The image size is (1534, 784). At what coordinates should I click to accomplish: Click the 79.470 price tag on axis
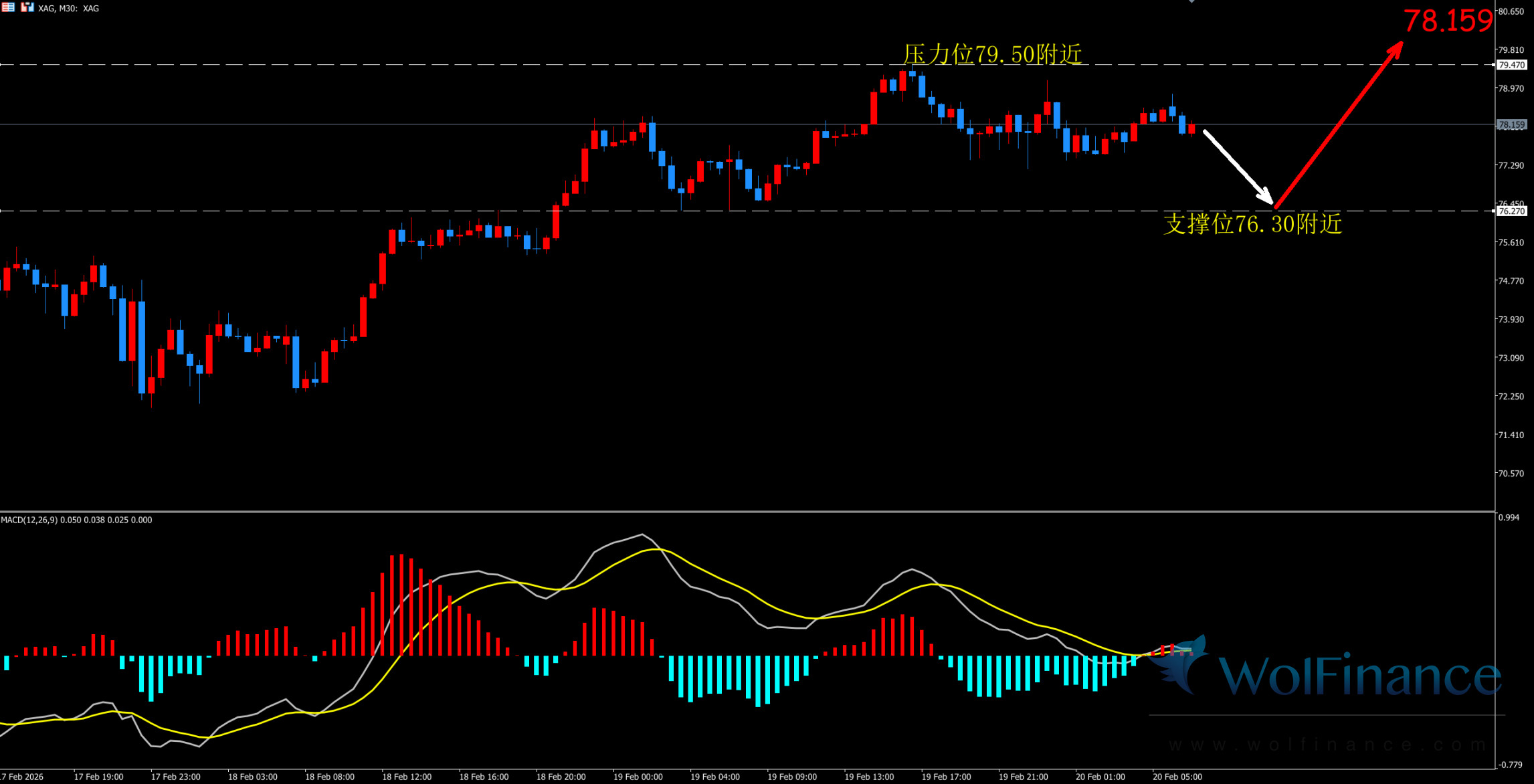coord(1511,65)
